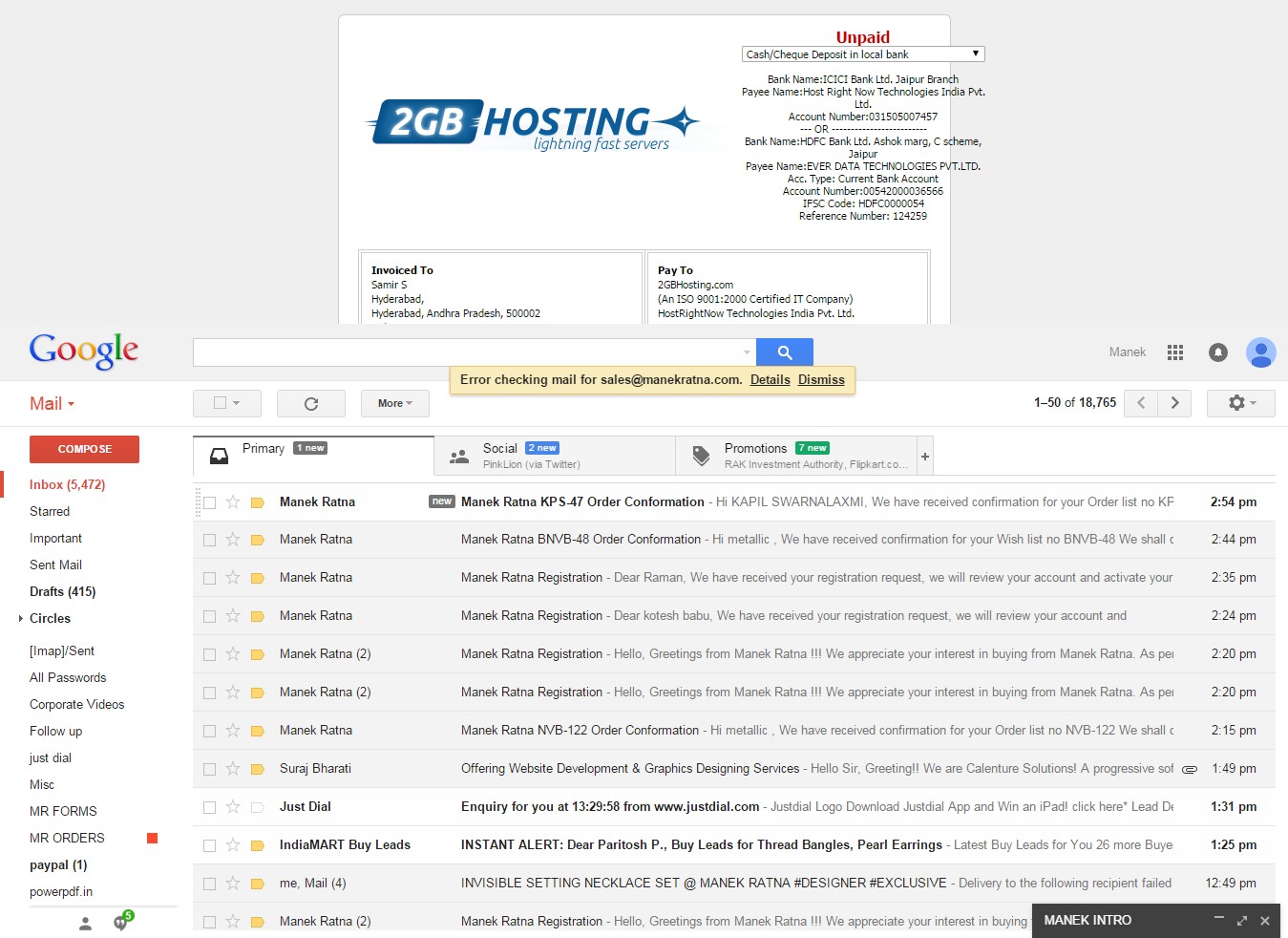Click the Manek account name

click(1127, 352)
